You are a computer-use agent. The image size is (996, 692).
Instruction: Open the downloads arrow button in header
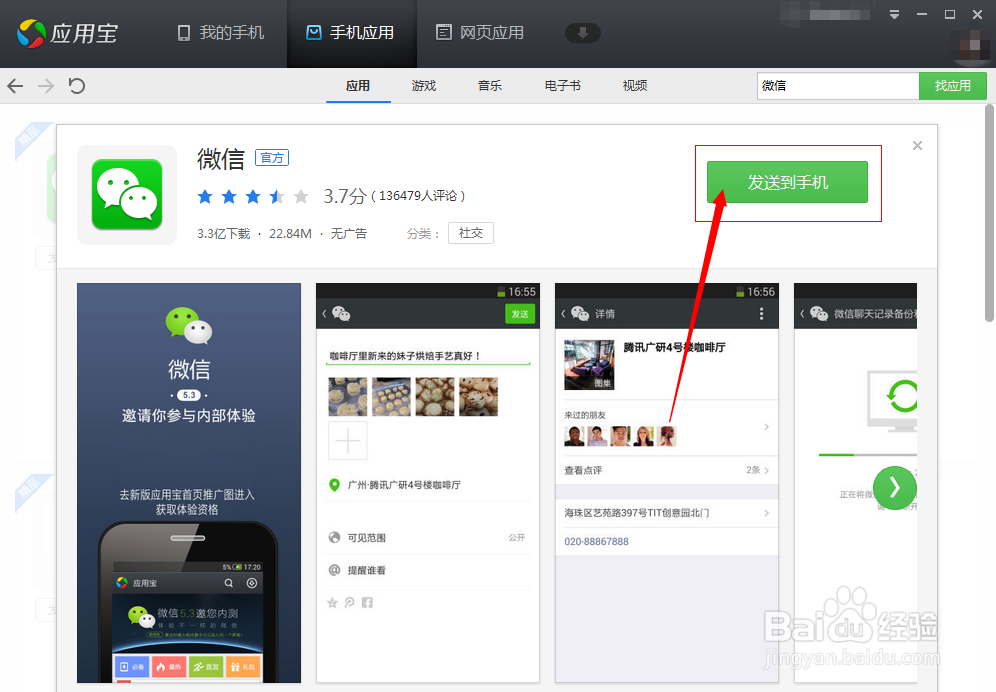point(582,32)
